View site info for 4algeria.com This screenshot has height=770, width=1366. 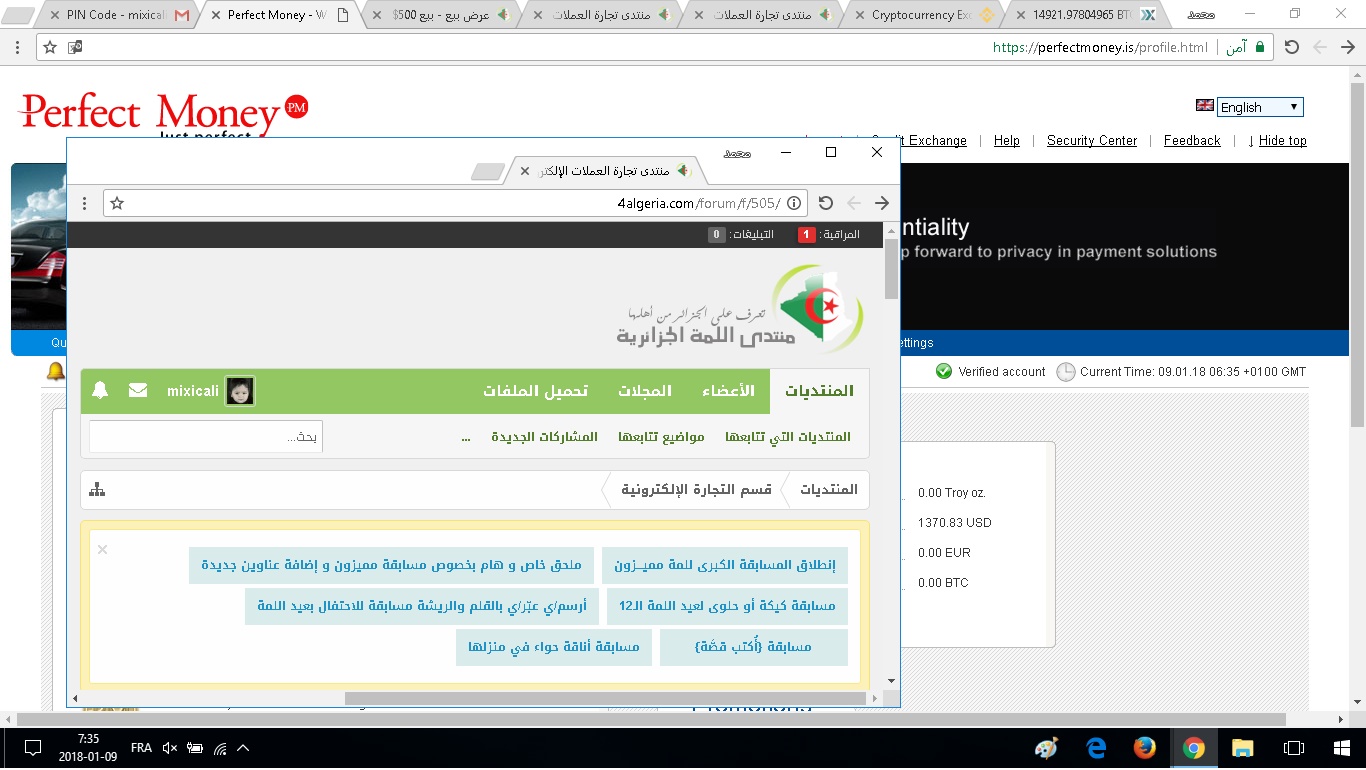coord(794,203)
